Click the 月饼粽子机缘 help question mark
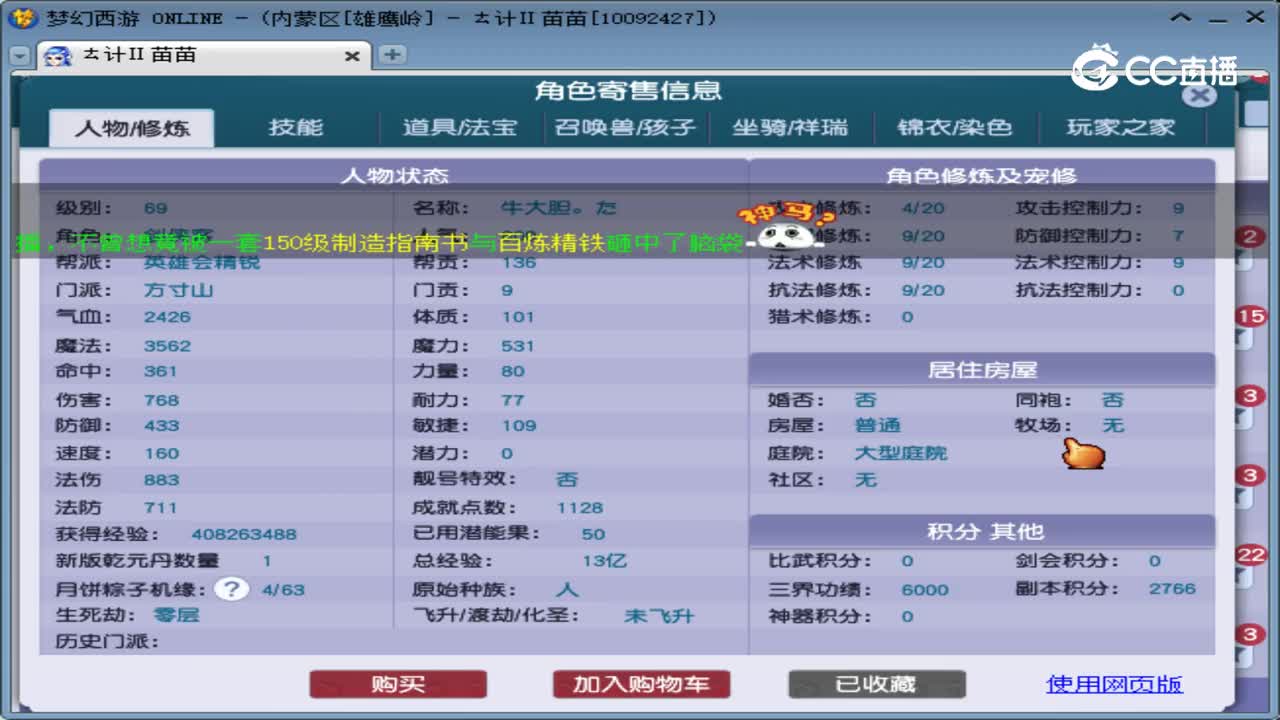The image size is (1280, 720). [231, 588]
